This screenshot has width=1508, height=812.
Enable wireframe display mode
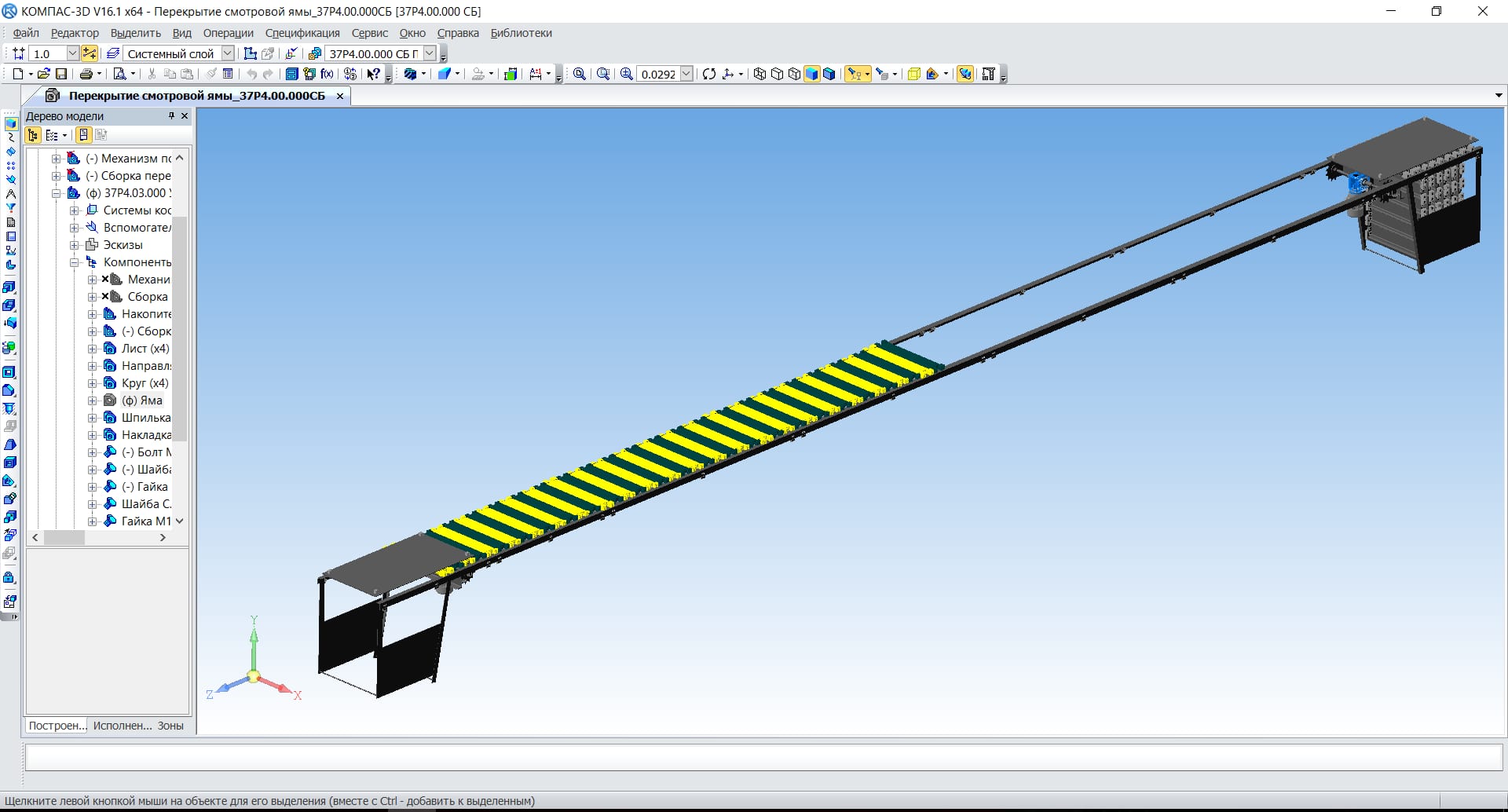coord(759,74)
